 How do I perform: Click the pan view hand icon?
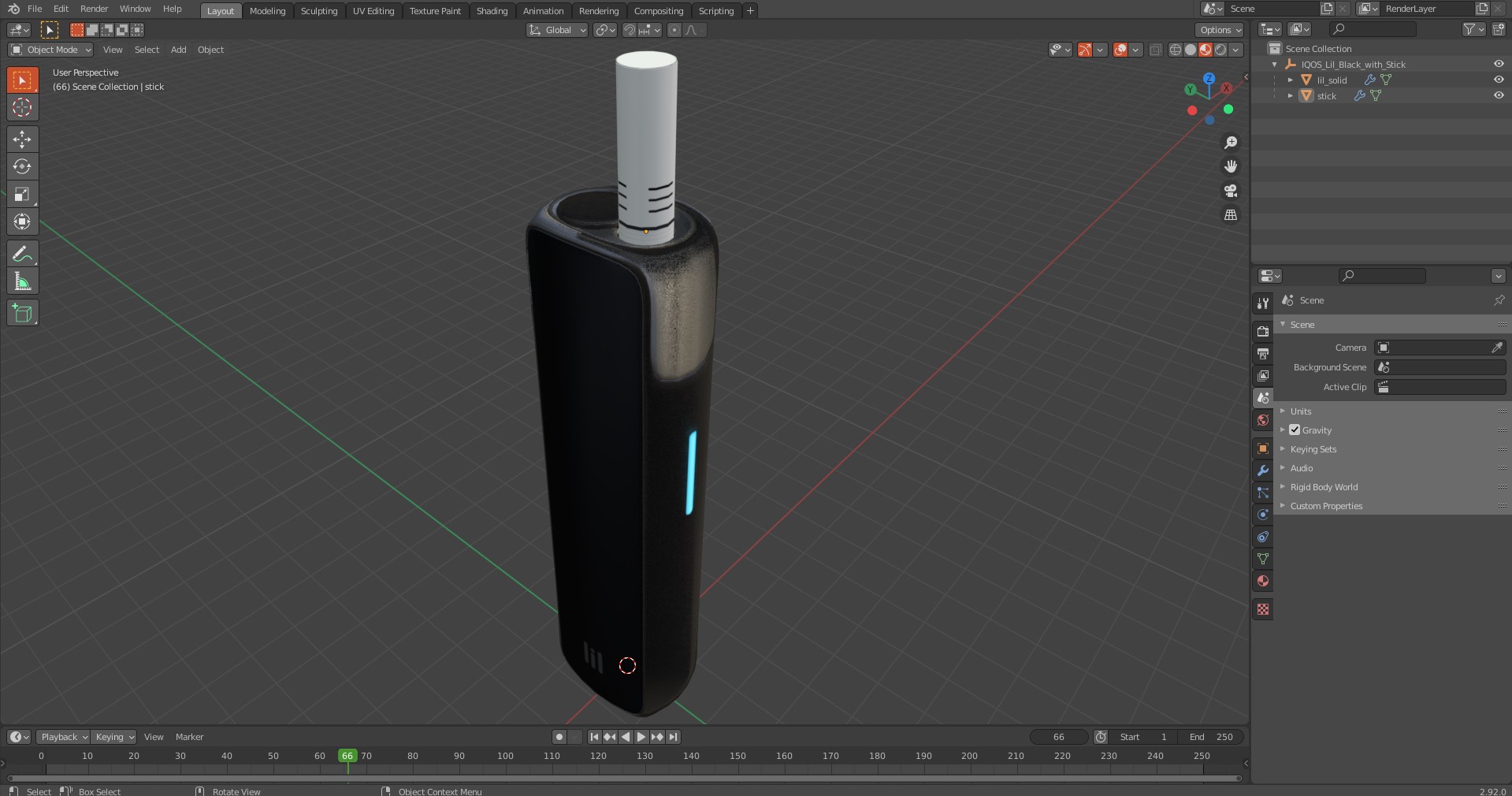click(1230, 166)
